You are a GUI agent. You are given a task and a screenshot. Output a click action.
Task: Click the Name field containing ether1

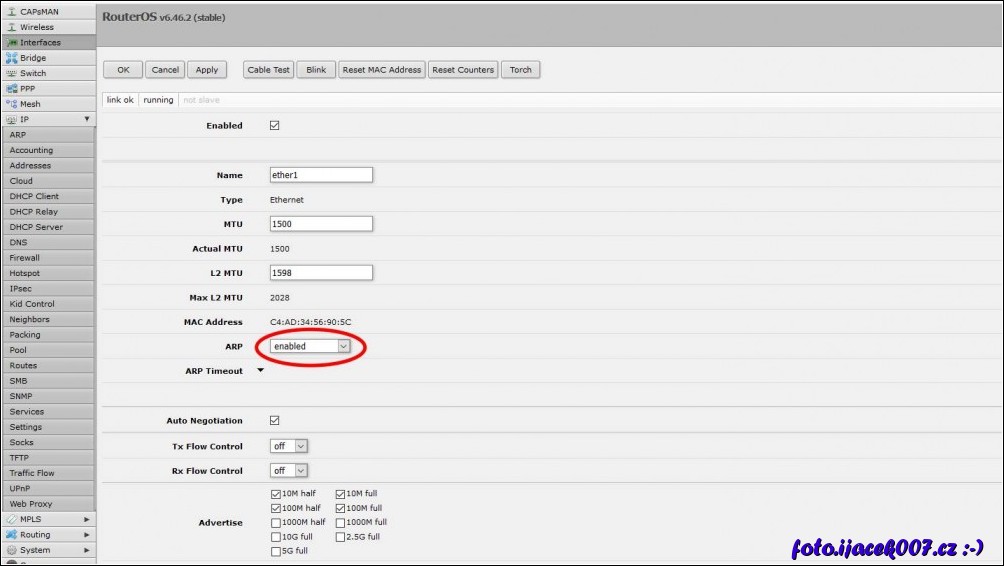(321, 175)
